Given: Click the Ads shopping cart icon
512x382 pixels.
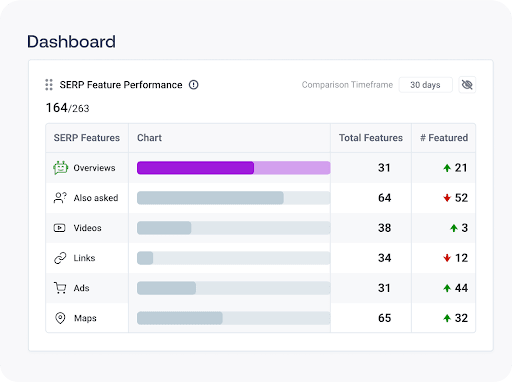Looking at the screenshot, I should [60, 288].
